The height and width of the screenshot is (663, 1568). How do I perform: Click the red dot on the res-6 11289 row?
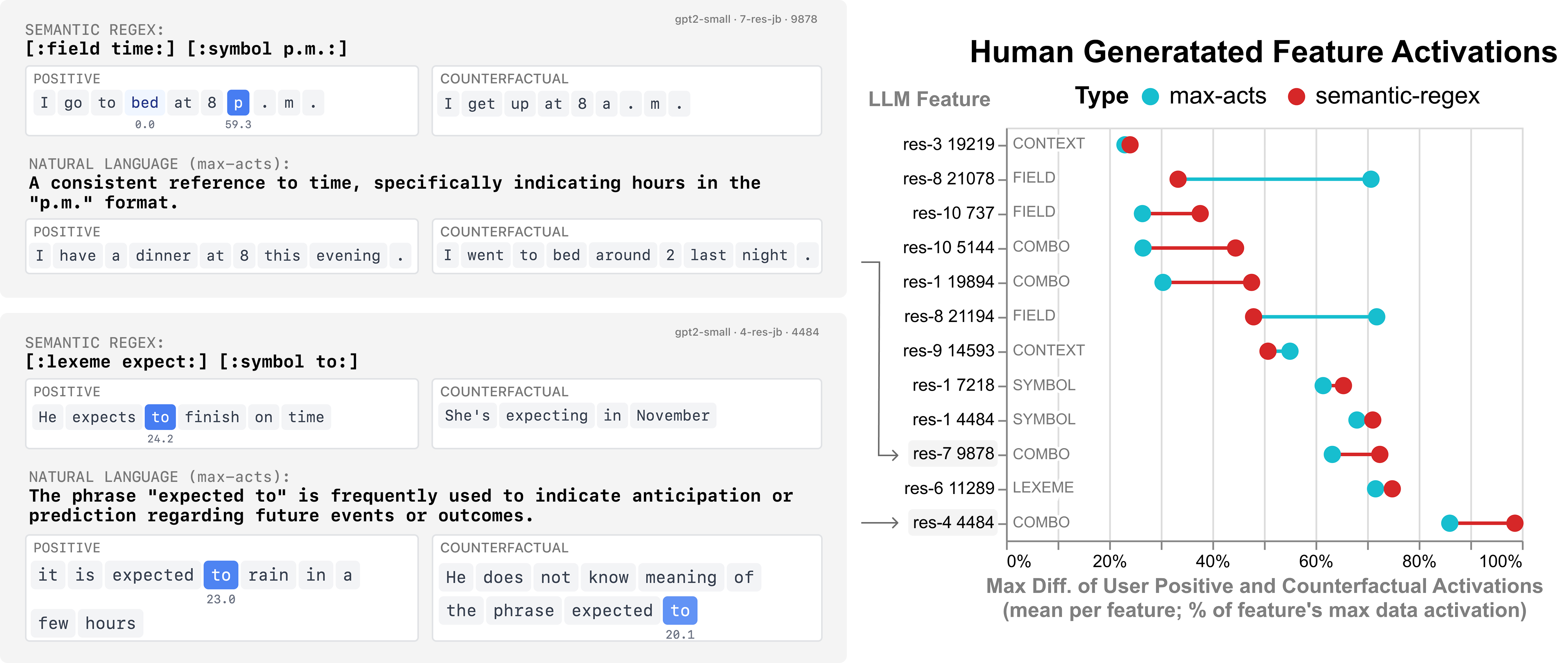pos(1392,488)
